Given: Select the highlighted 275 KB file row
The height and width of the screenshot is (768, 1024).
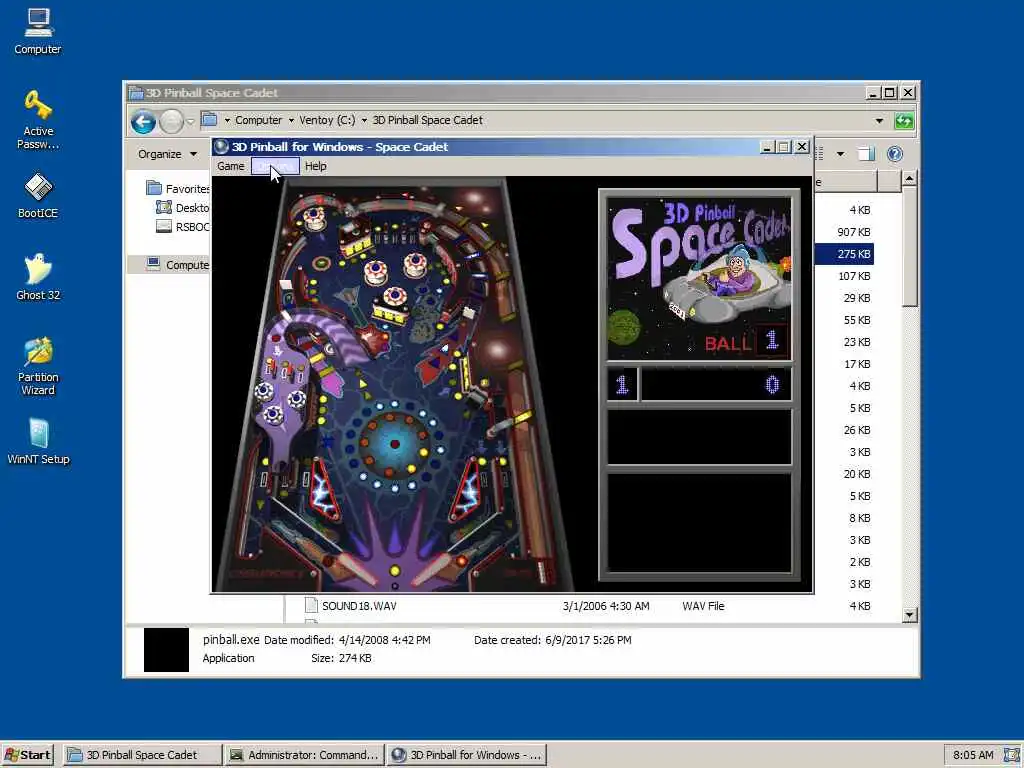Looking at the screenshot, I should 844,254.
